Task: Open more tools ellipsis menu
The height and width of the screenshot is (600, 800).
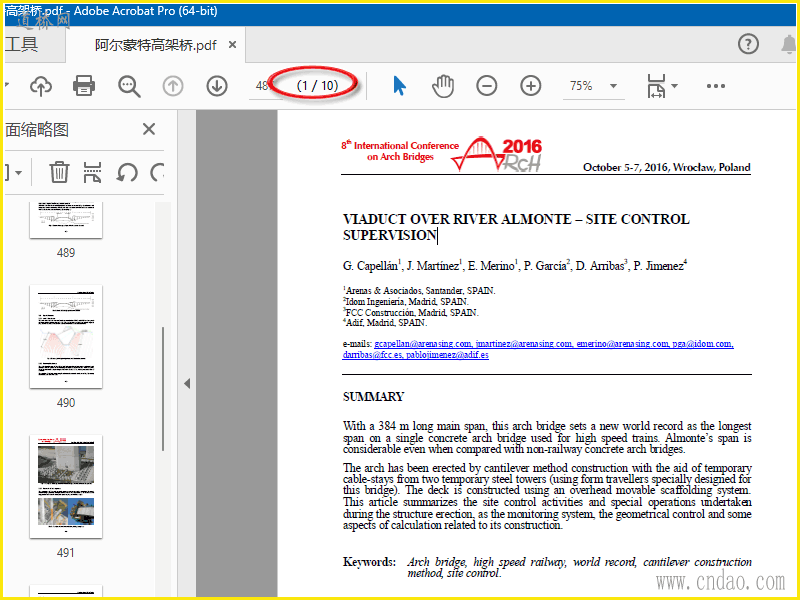Action: [715, 86]
